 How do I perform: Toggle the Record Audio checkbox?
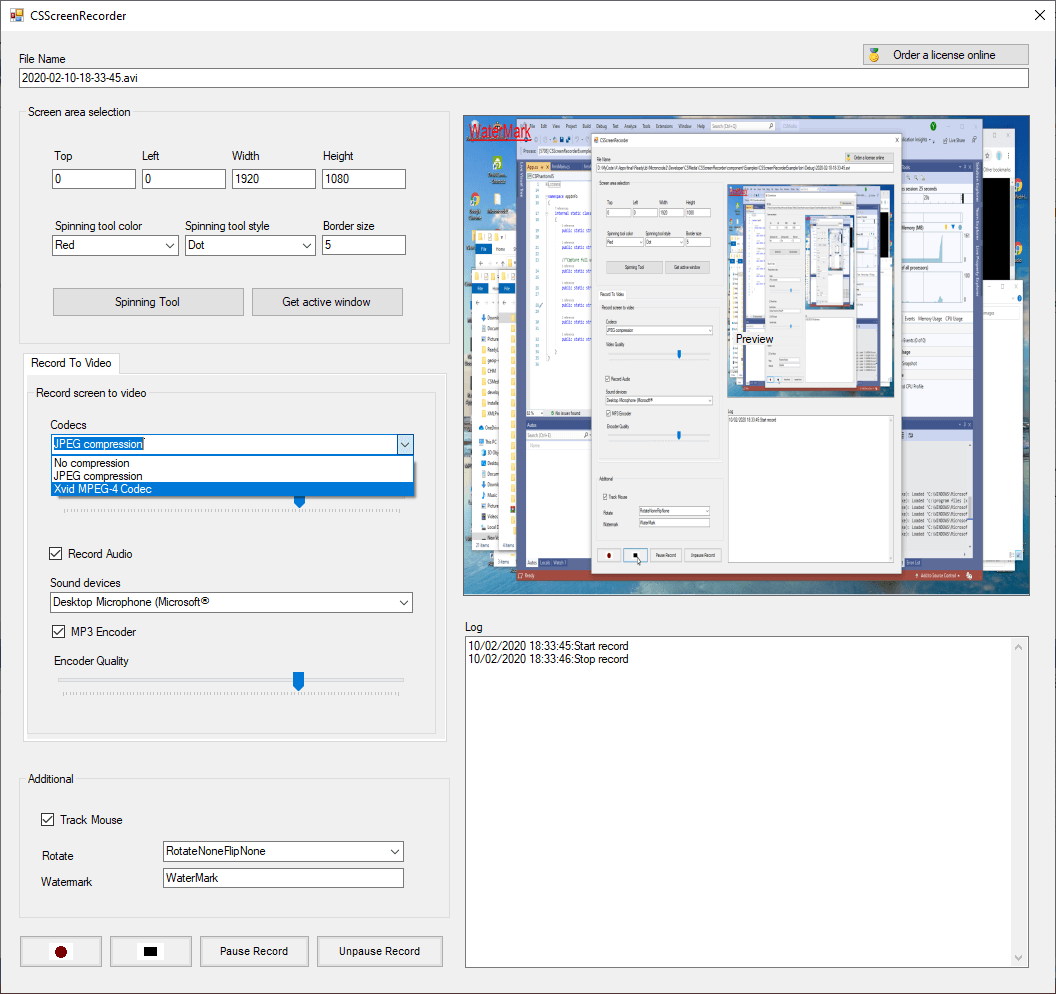point(56,554)
